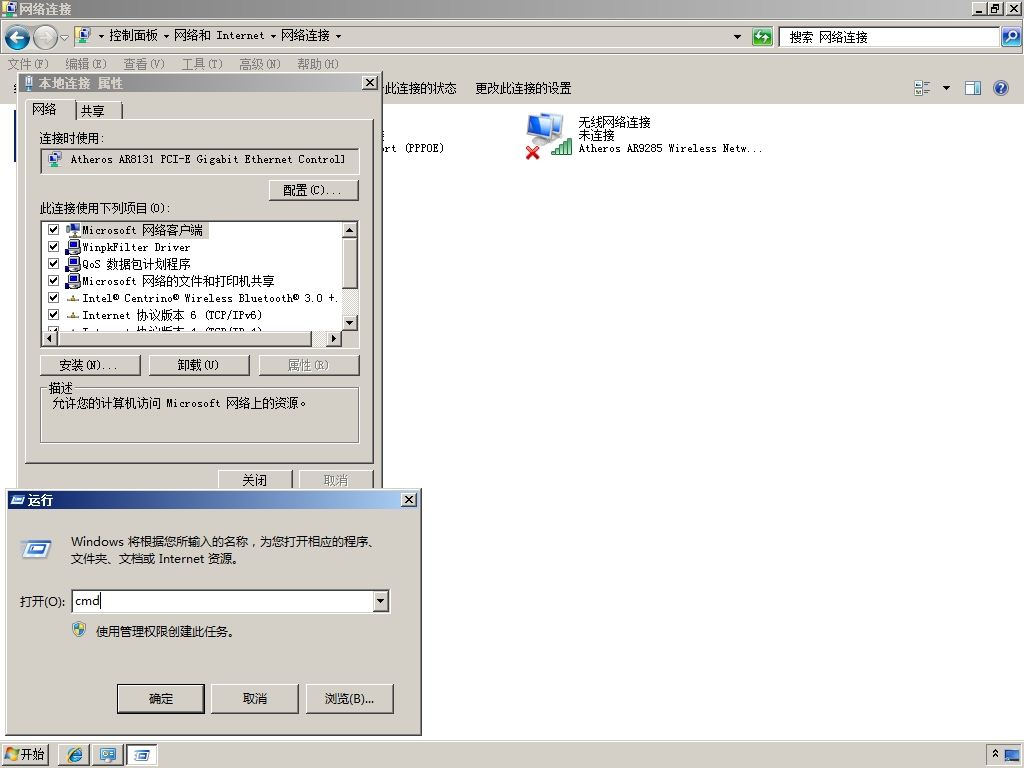
Task: Open the view options dropdown arrow
Action: click(x=946, y=88)
